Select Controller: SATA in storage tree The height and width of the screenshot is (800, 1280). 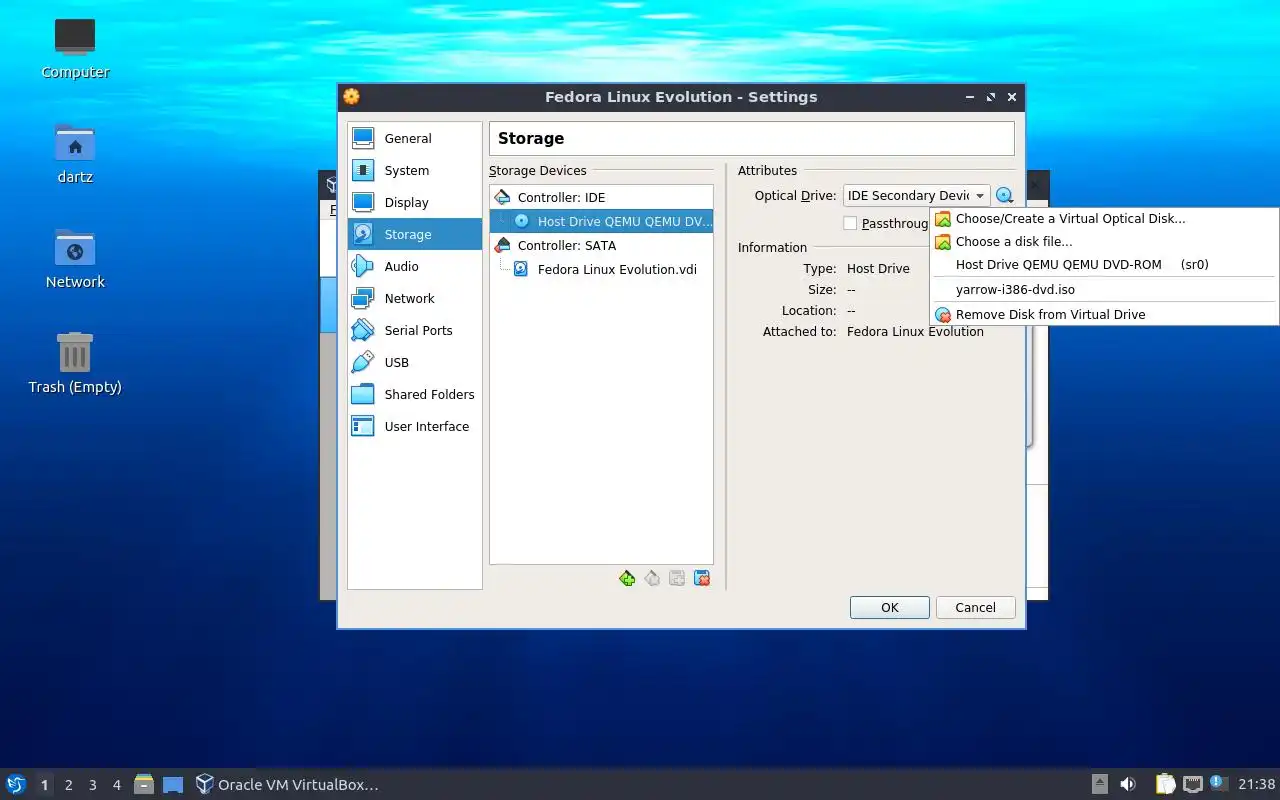[601, 245]
